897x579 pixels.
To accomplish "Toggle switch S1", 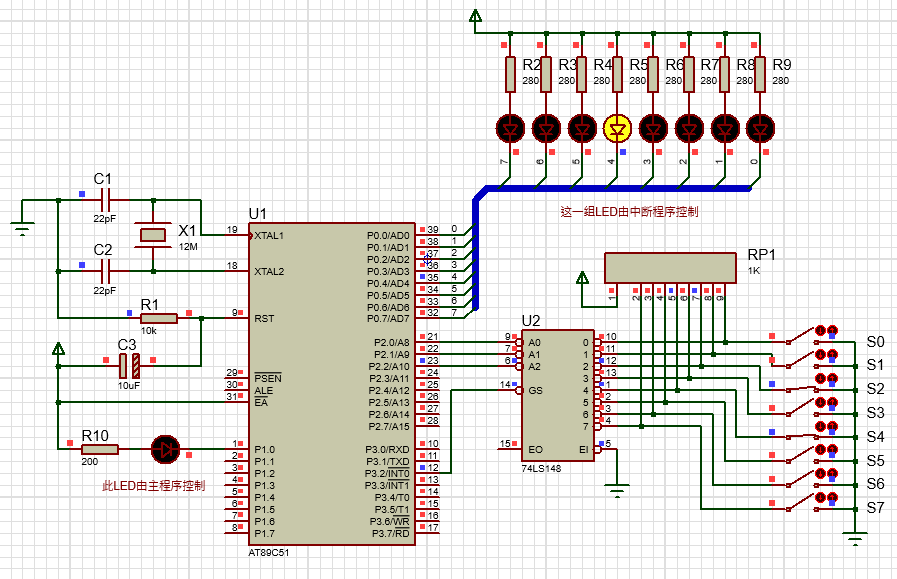I will pyautogui.click(x=801, y=360).
